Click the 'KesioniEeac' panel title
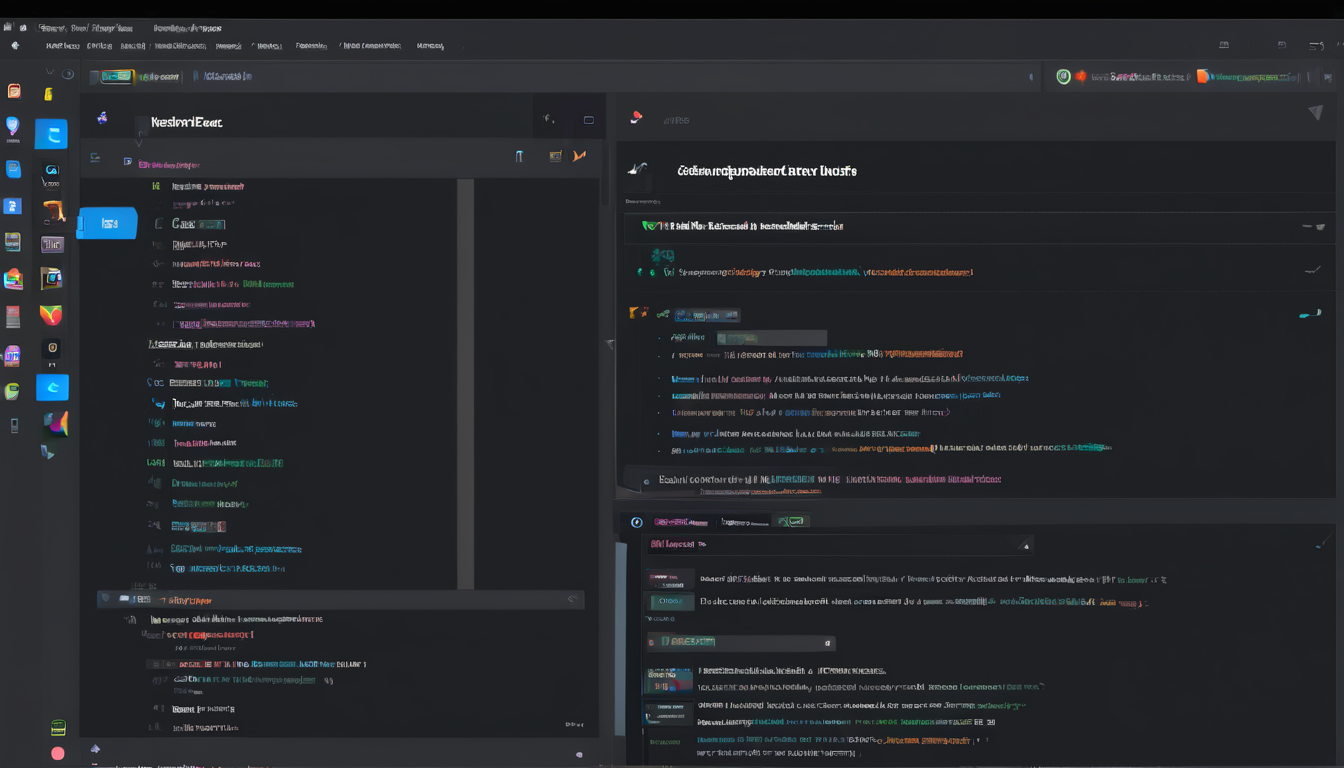Viewport: 1344px width, 768px height. click(186, 122)
